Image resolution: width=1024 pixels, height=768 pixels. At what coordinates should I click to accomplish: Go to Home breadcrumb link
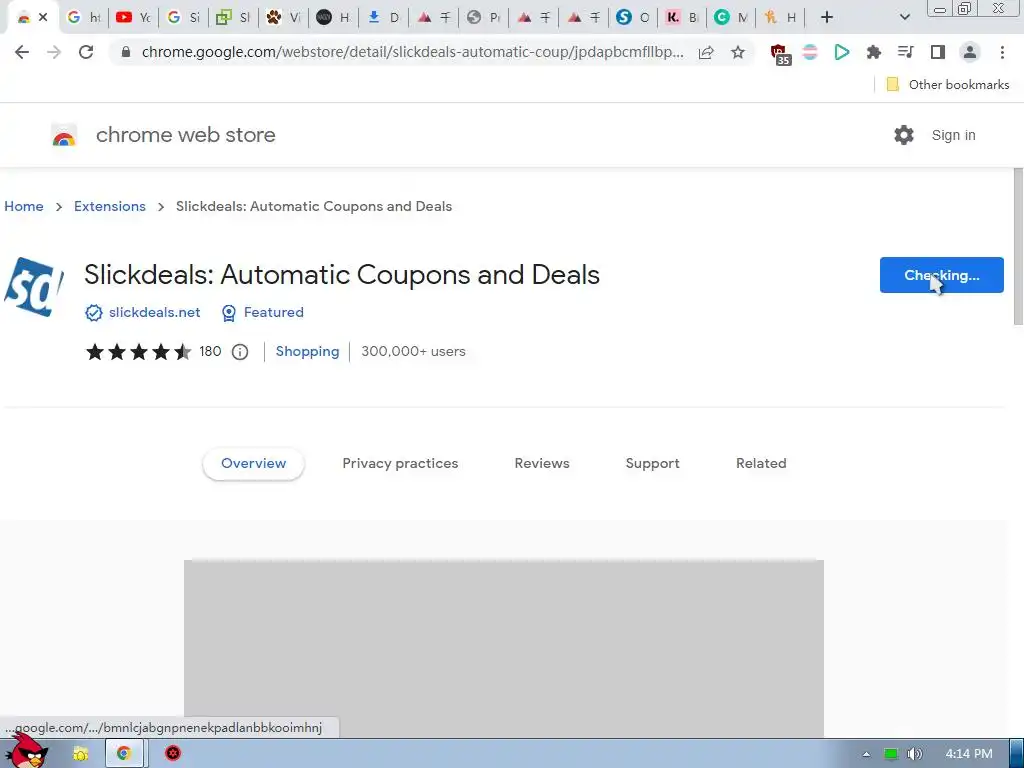(x=24, y=206)
